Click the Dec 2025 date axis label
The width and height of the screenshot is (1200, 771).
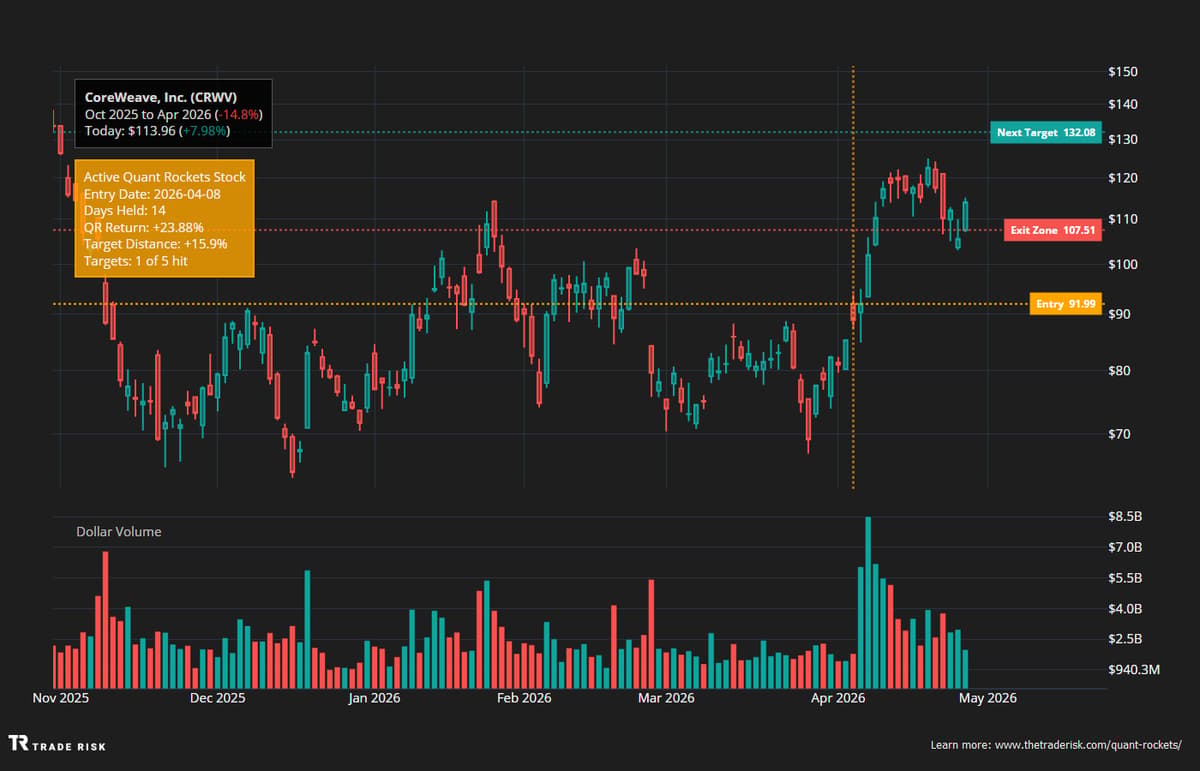click(x=217, y=698)
